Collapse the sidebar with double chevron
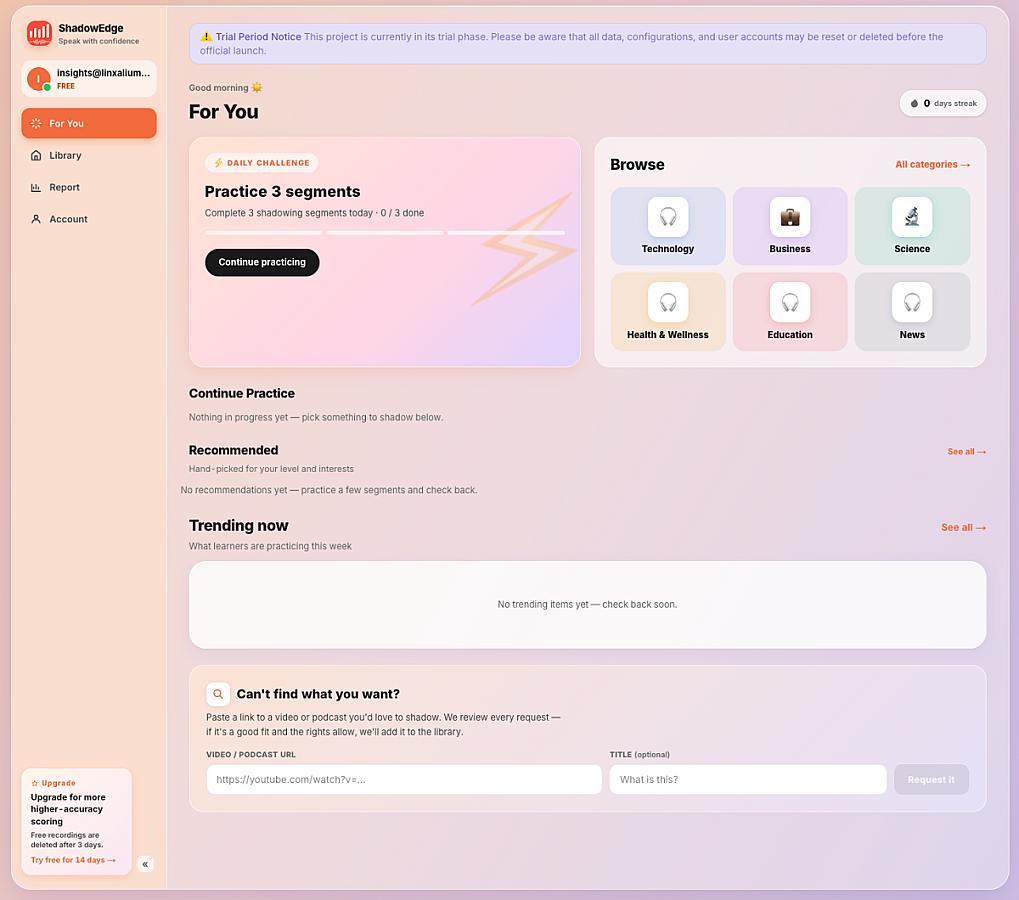 click(x=145, y=864)
